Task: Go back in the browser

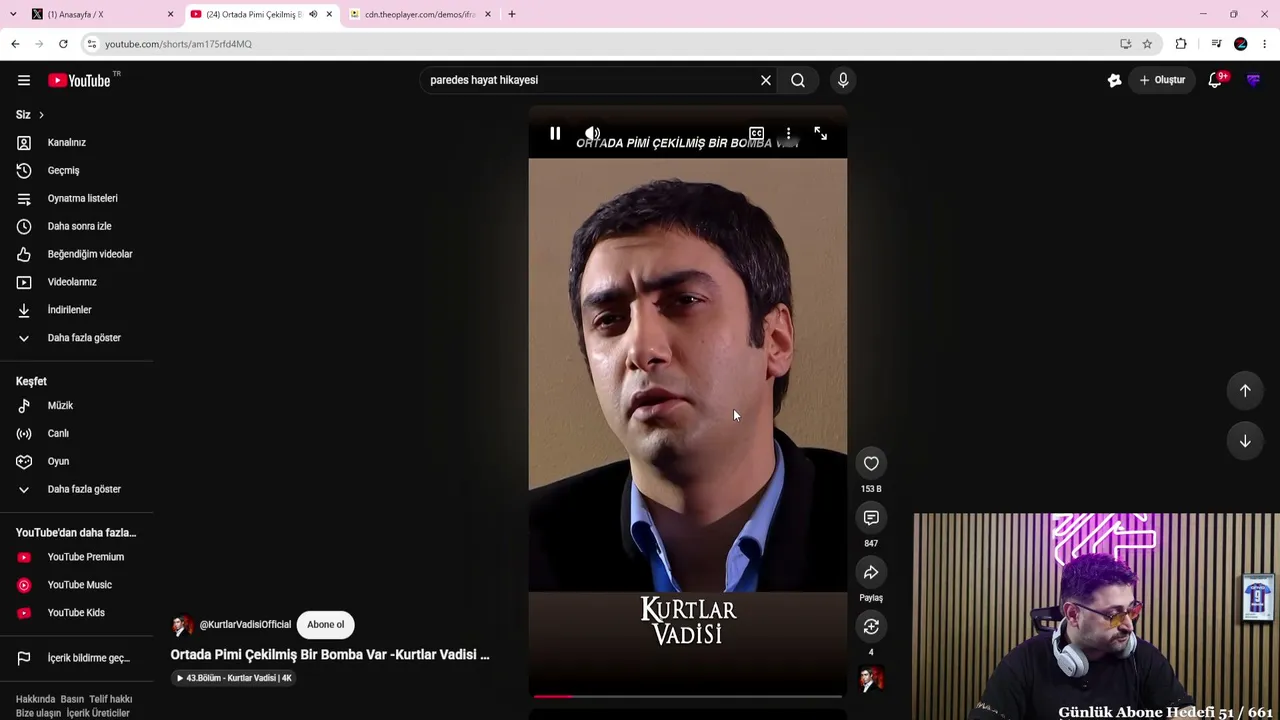Action: click(x=15, y=44)
